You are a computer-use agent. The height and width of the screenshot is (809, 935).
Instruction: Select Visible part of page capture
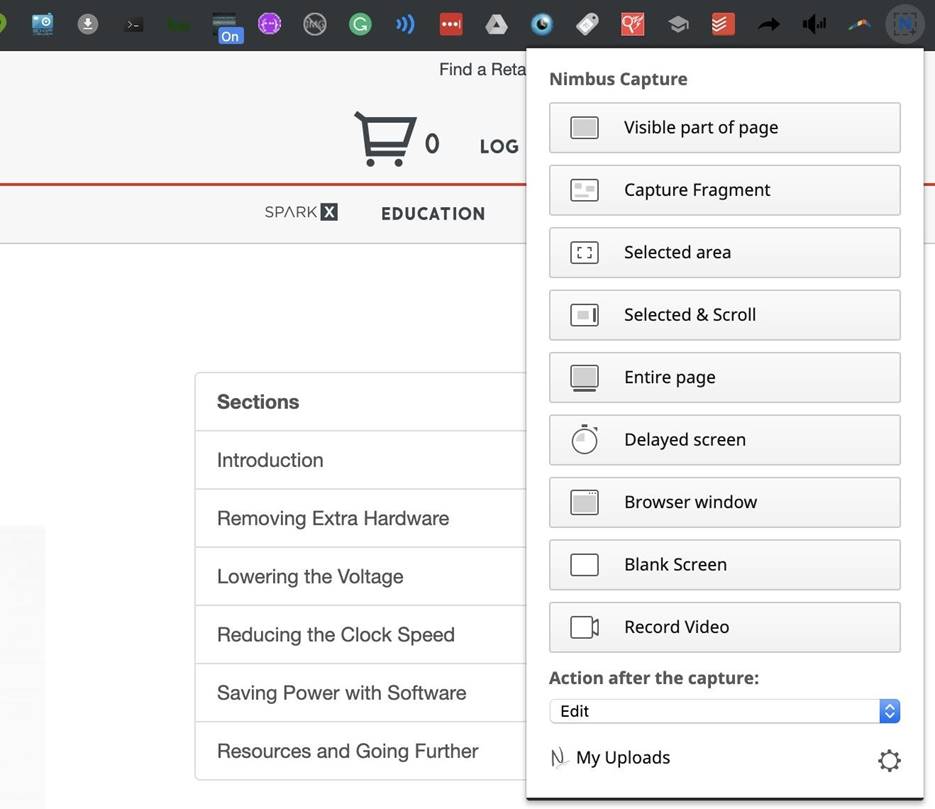tap(725, 128)
